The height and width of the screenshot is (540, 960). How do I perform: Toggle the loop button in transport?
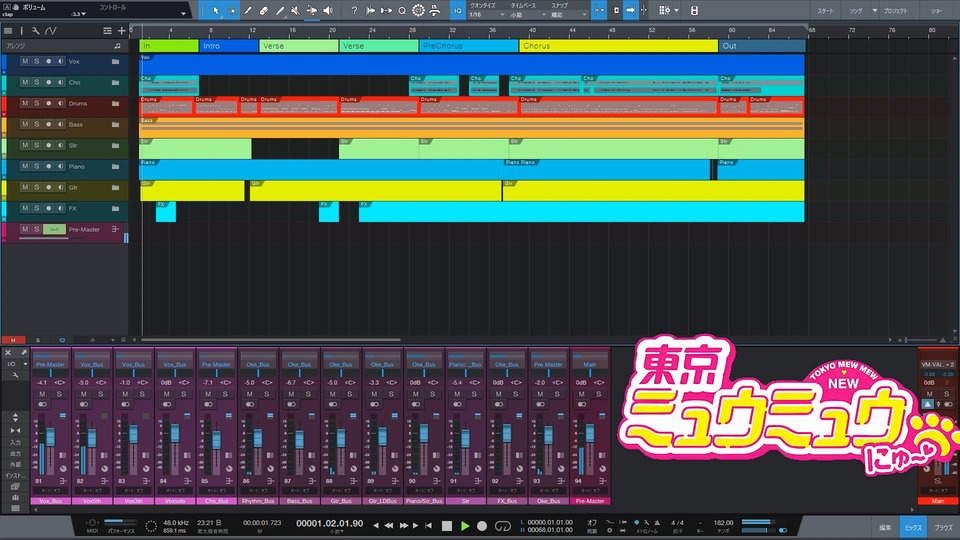point(503,526)
